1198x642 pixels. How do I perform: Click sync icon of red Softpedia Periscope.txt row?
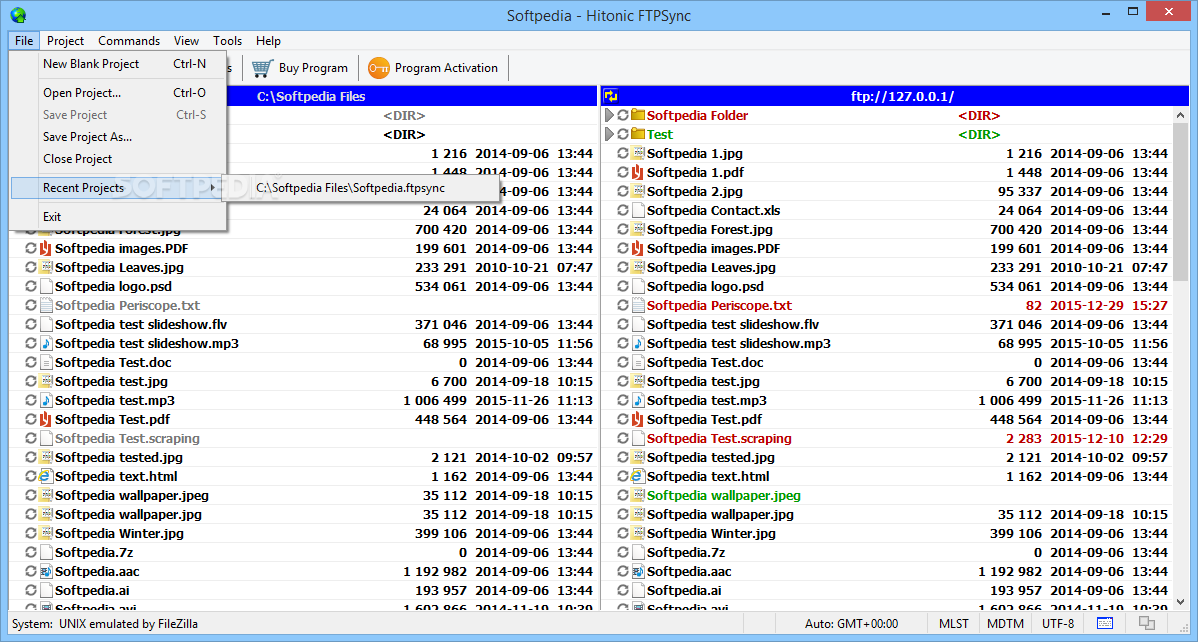pyautogui.click(x=623, y=306)
